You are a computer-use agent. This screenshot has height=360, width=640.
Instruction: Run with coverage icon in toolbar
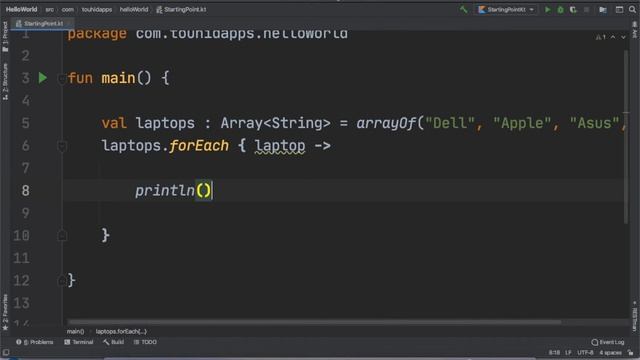[573, 9]
